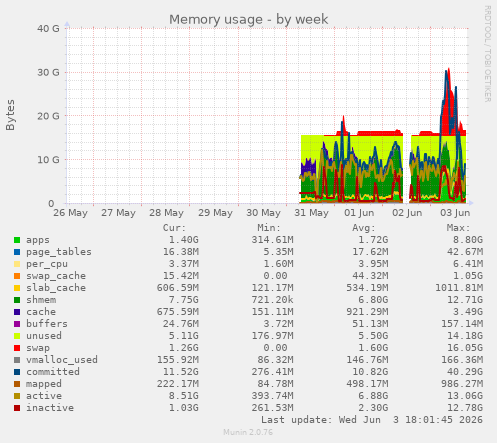Select the 'slab_cache' legend label
The width and height of the screenshot is (497, 443).
click(x=56, y=288)
